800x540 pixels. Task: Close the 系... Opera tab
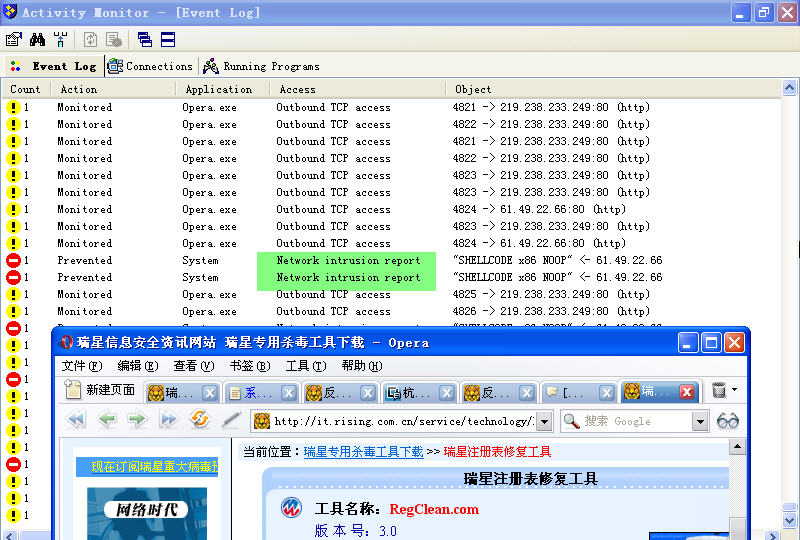pyautogui.click(x=289, y=392)
